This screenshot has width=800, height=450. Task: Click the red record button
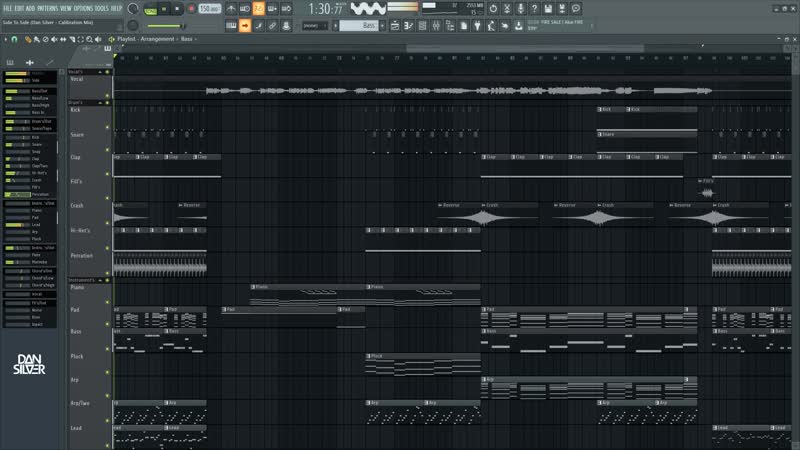(x=191, y=9)
